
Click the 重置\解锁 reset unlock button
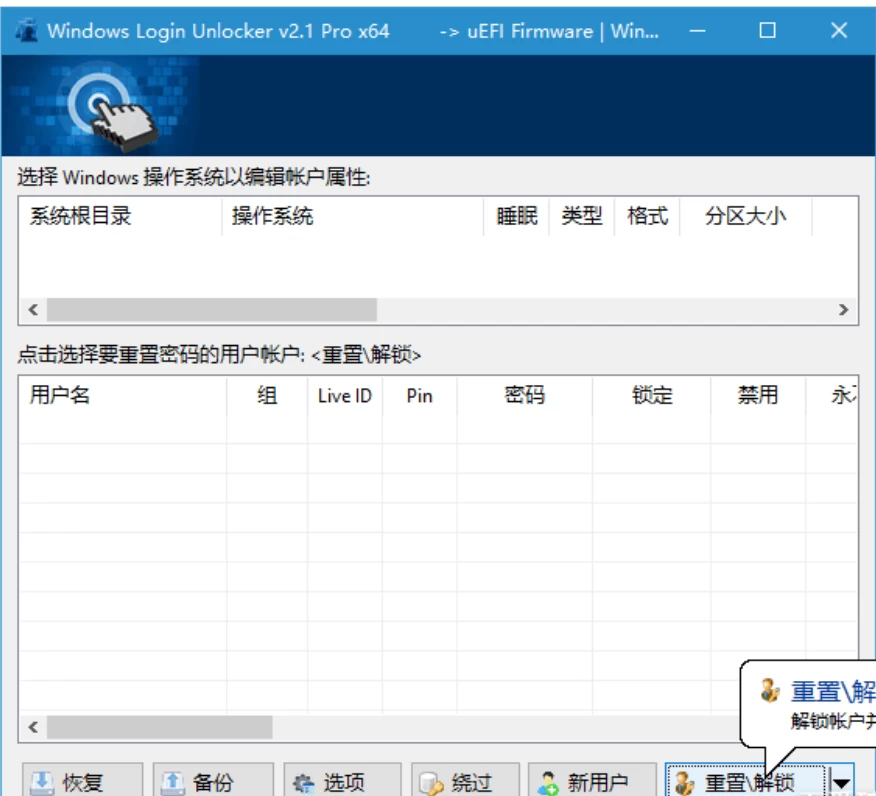[745, 781]
